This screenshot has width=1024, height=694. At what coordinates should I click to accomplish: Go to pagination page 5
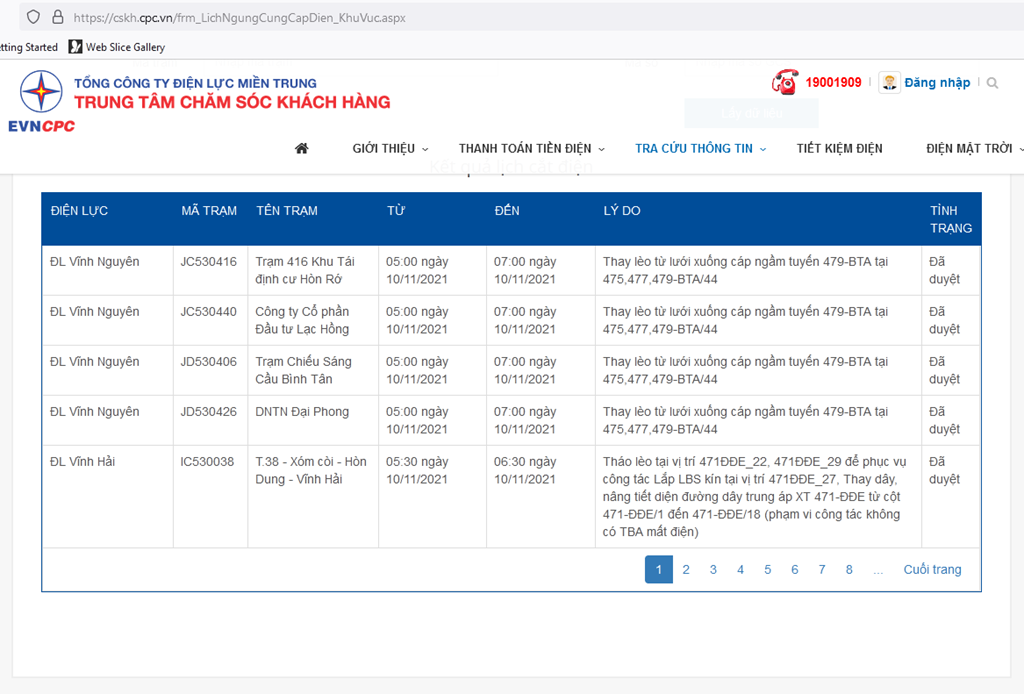[x=768, y=570]
